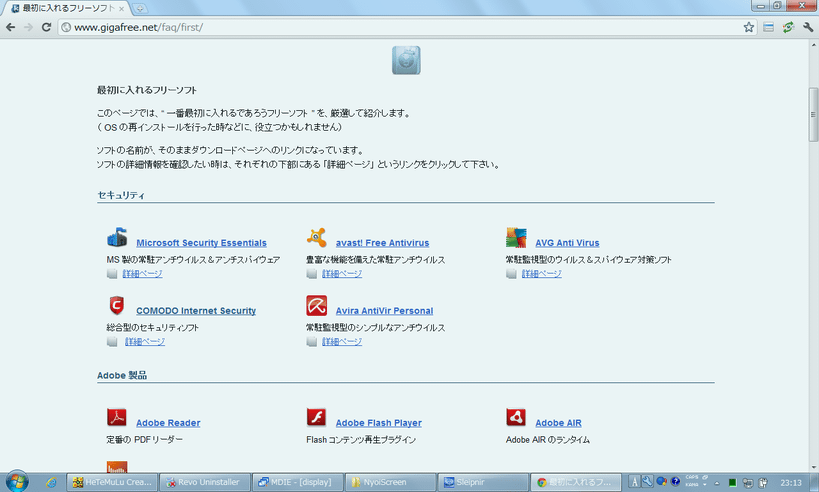Click the page icon under the COMODO description

pyautogui.click(x=112, y=342)
